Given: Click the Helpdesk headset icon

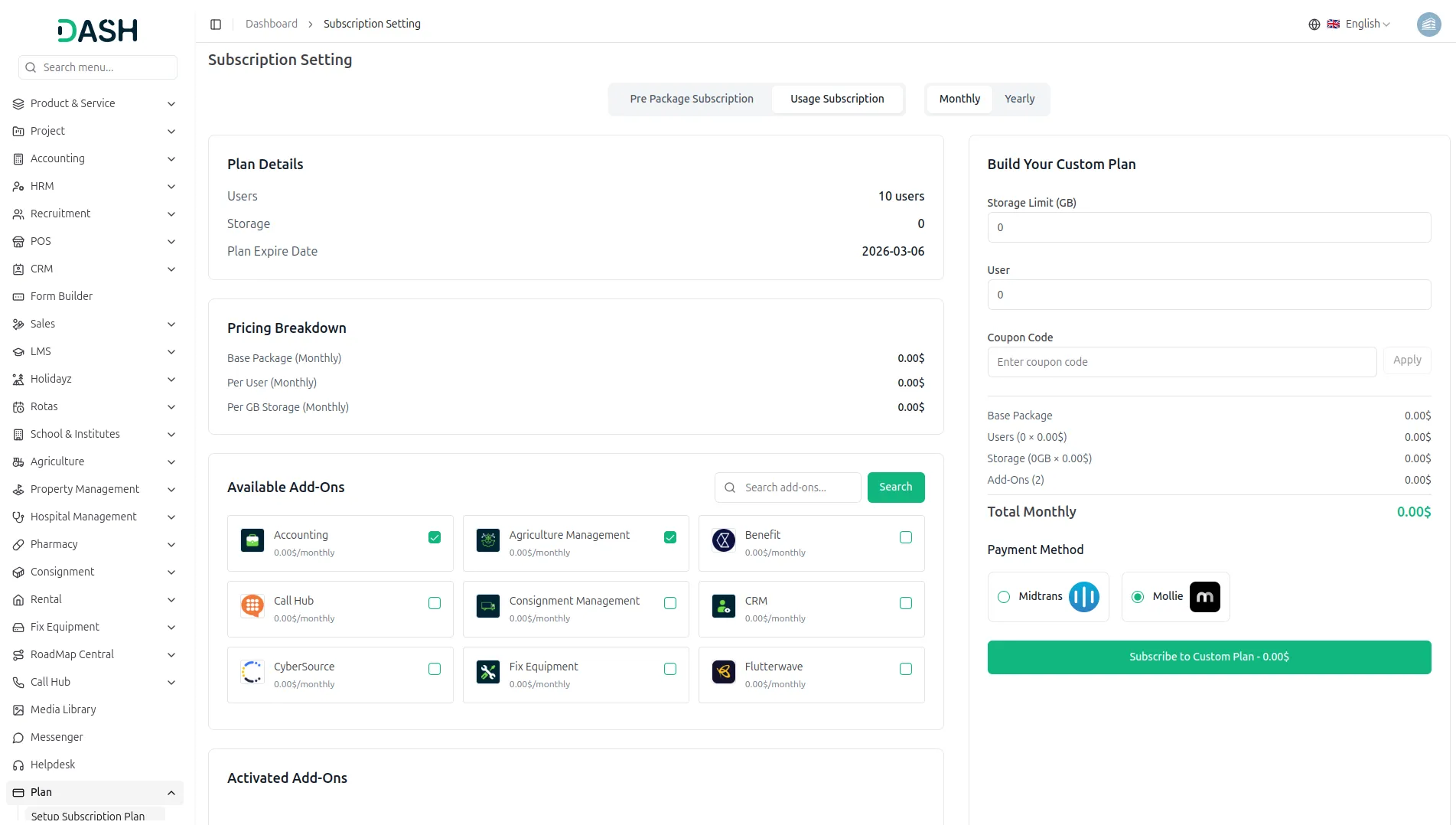Looking at the screenshot, I should [x=18, y=765].
